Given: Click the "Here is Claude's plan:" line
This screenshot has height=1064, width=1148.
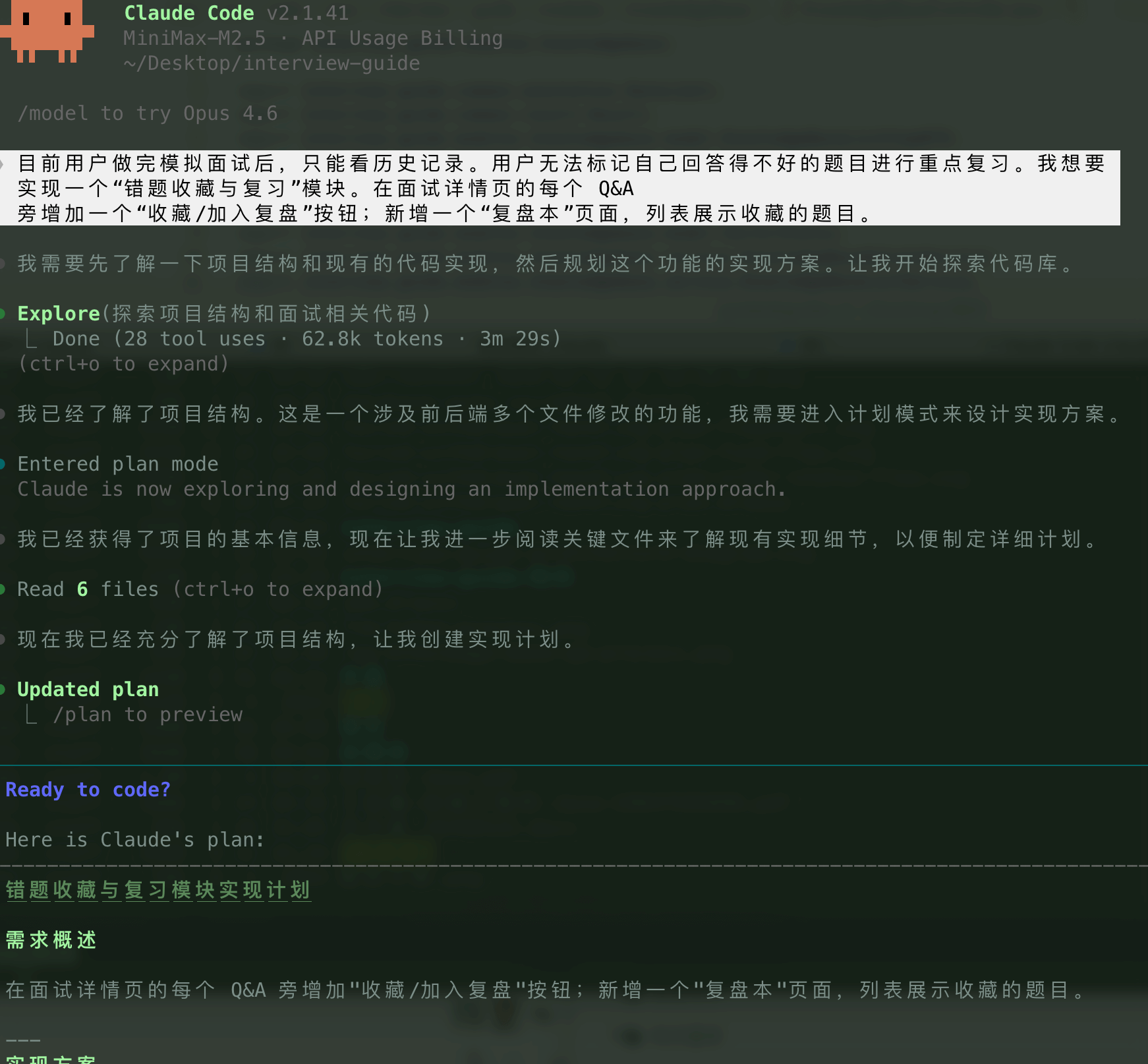Looking at the screenshot, I should (135, 840).
